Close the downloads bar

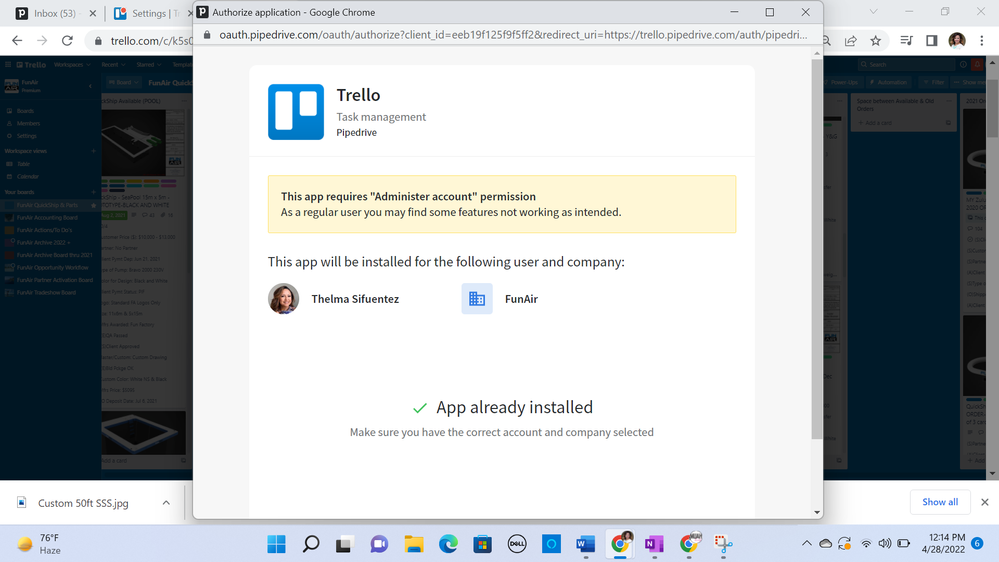(x=984, y=502)
